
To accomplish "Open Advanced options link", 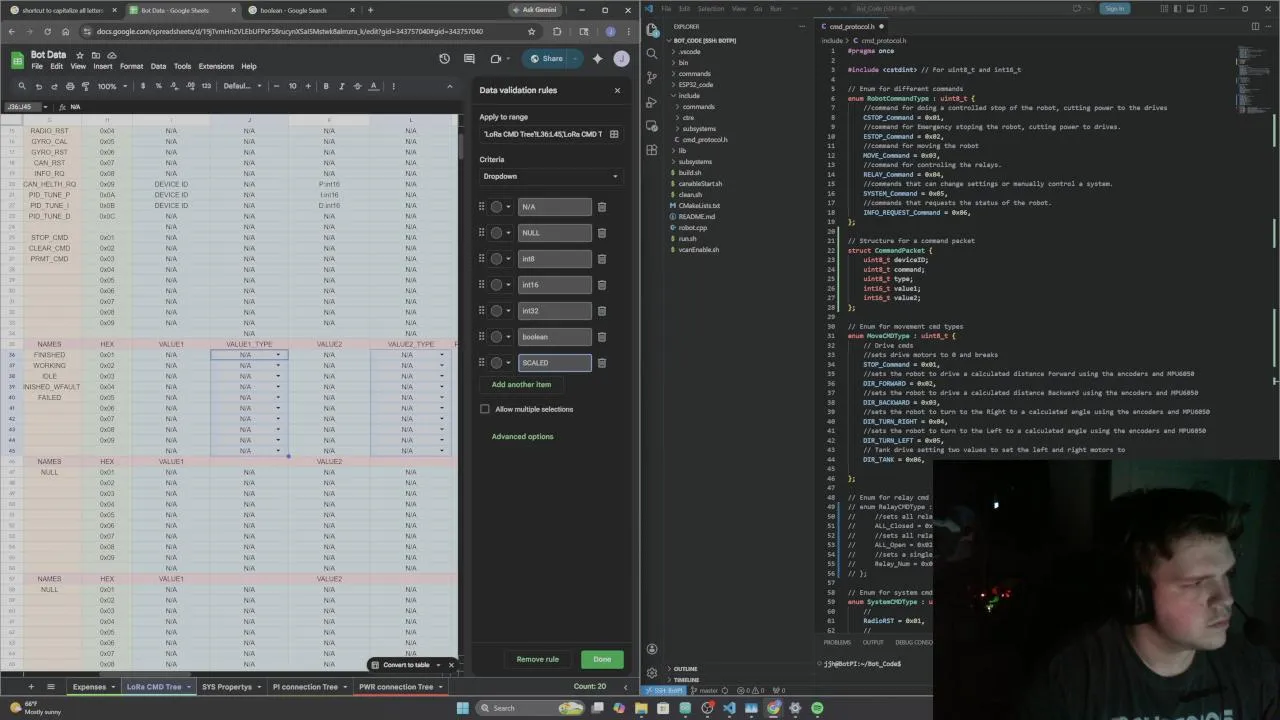I will point(522,437).
